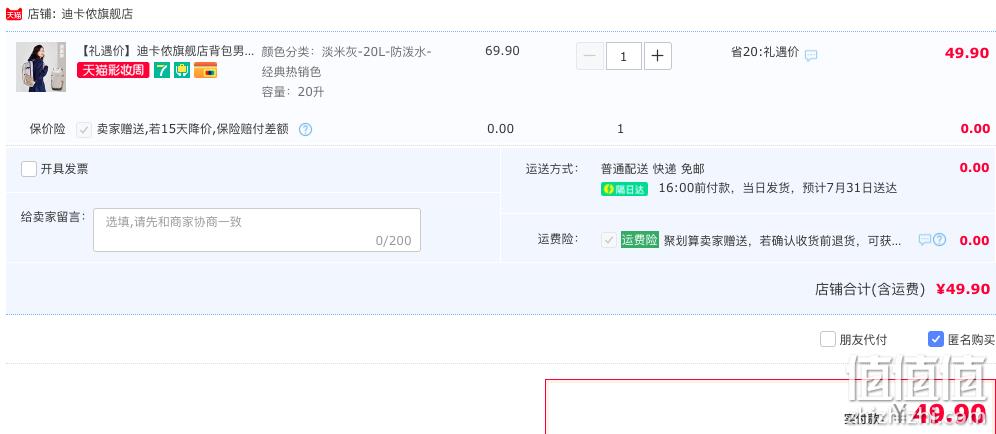Click the green guarantee service icon
Screen dimensions: 996x434
(182, 71)
